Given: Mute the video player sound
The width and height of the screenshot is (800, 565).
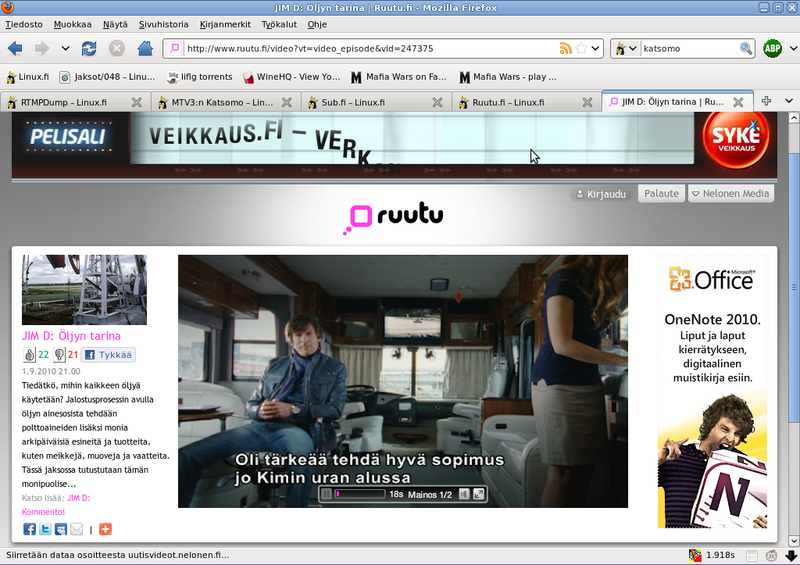Looking at the screenshot, I should click(464, 494).
